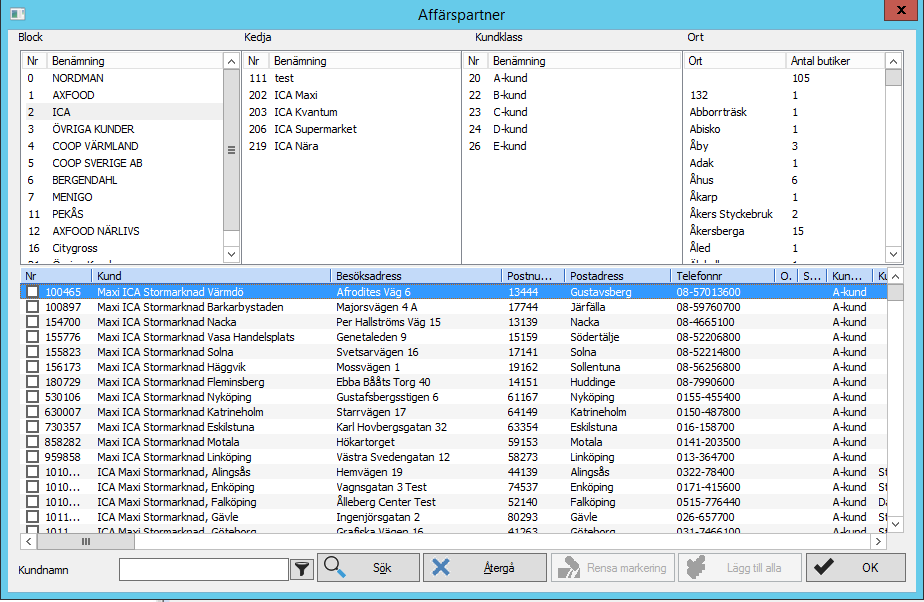Select block ICA
The height and width of the screenshot is (602, 924).
(123, 112)
